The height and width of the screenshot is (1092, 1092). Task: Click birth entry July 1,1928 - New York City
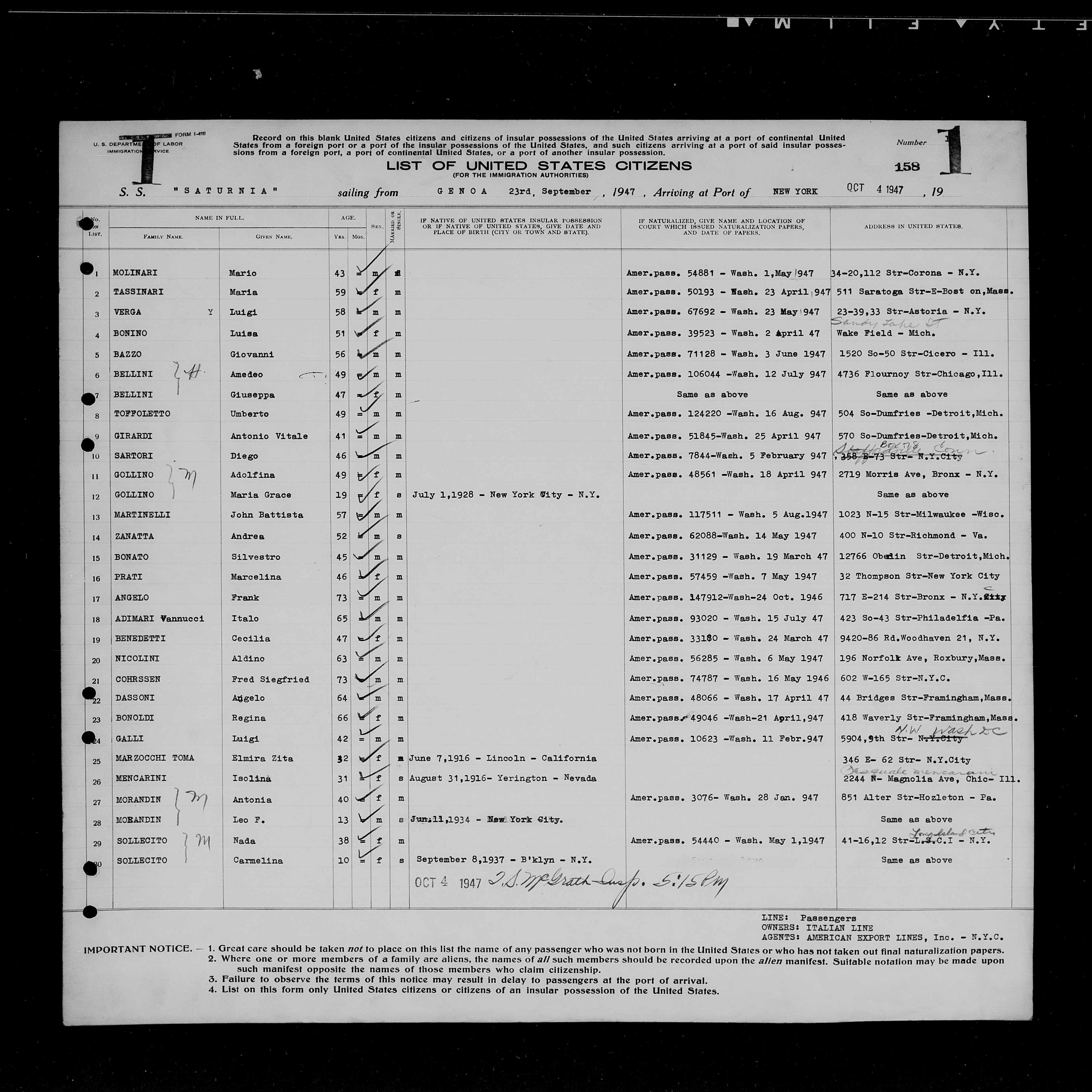click(506, 495)
